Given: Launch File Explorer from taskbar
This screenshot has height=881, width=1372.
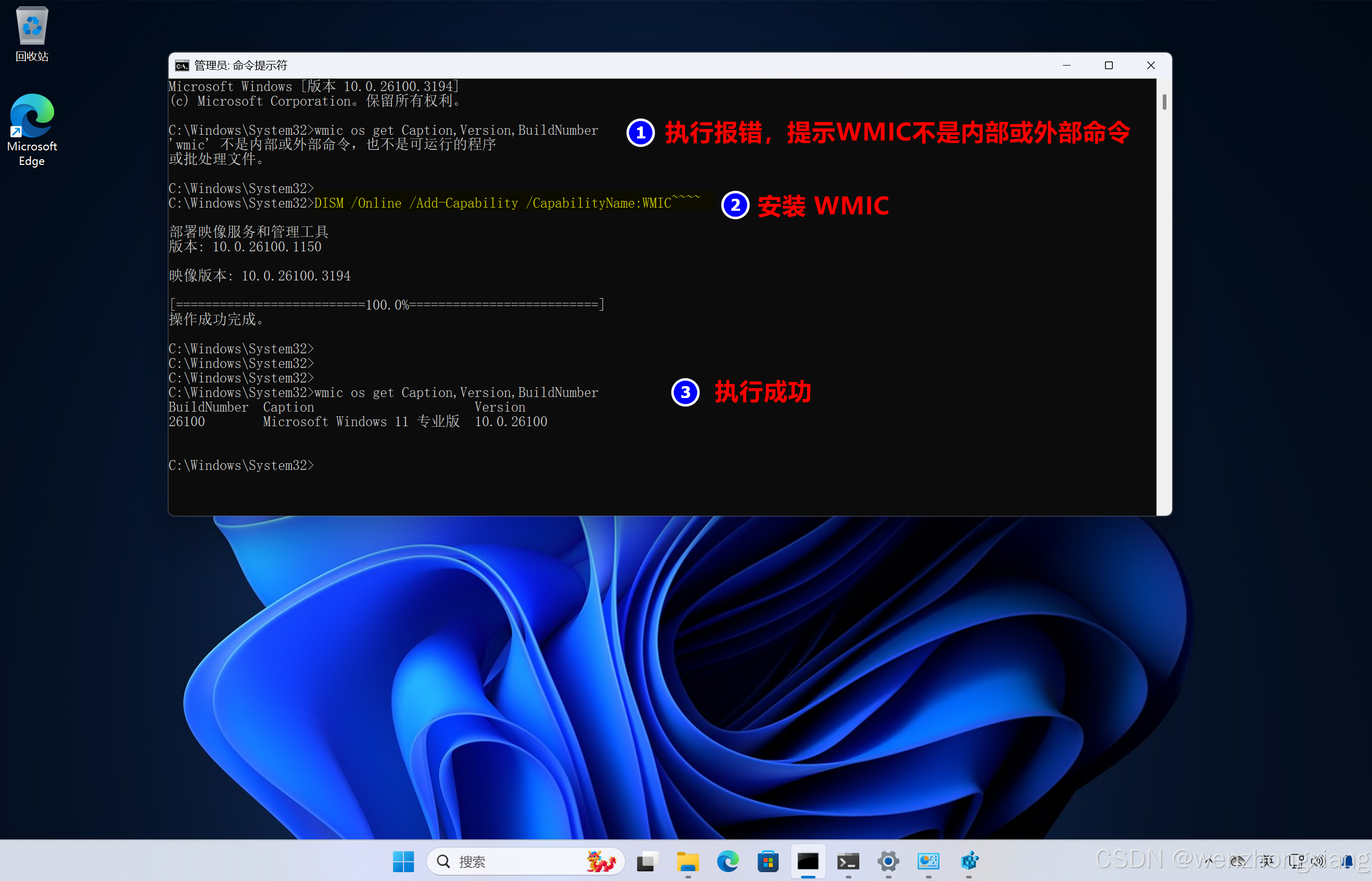Looking at the screenshot, I should click(688, 862).
